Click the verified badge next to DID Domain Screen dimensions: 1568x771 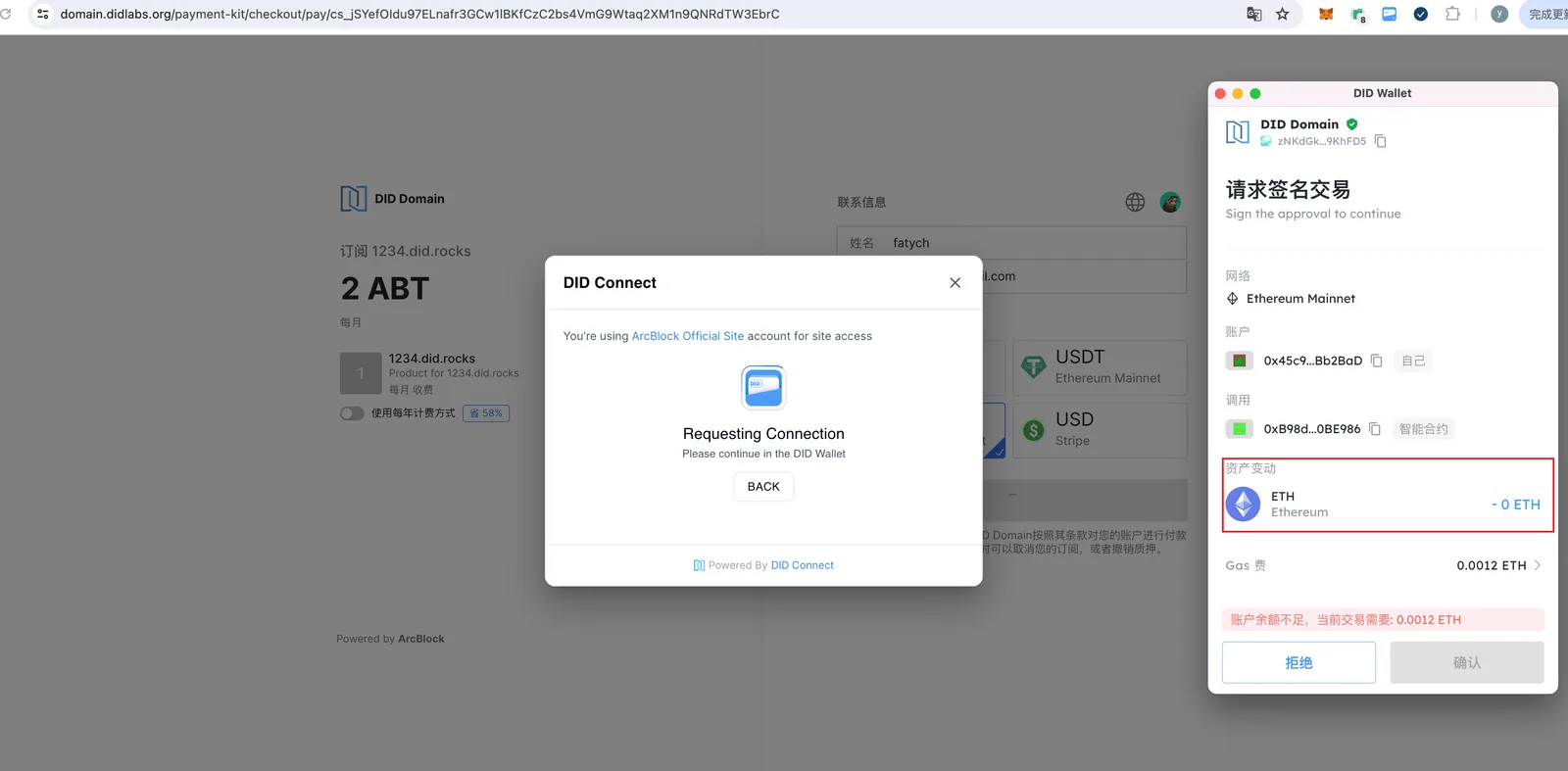(x=1352, y=124)
